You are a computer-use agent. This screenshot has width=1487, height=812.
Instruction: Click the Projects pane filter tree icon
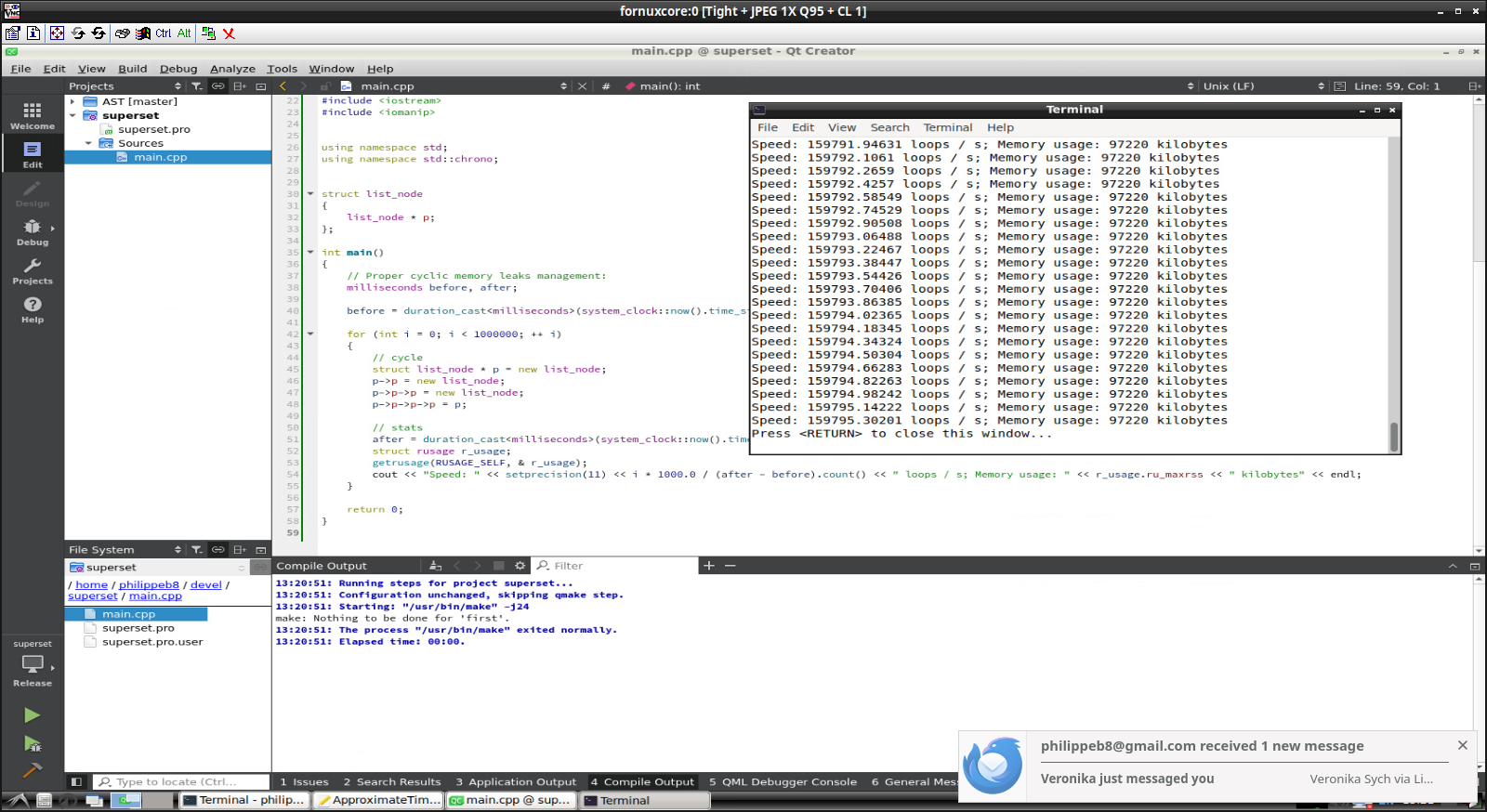[x=197, y=86]
